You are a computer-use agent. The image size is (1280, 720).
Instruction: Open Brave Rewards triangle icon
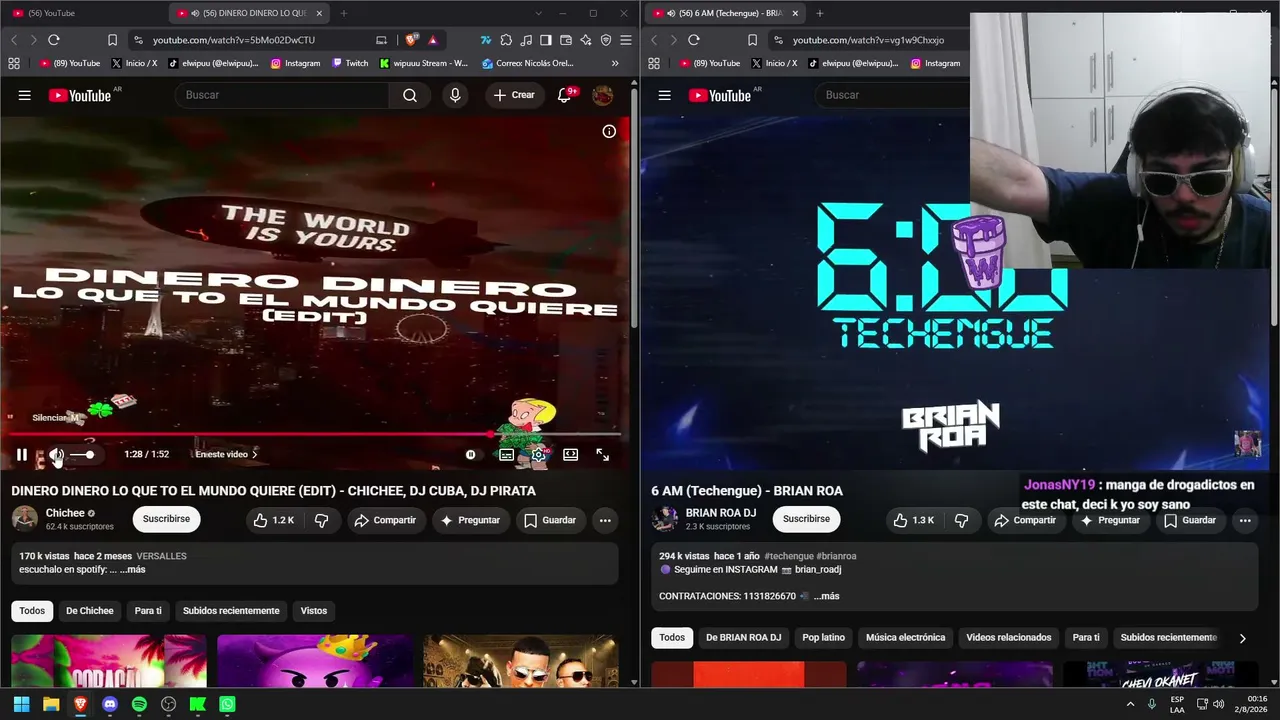(x=433, y=40)
